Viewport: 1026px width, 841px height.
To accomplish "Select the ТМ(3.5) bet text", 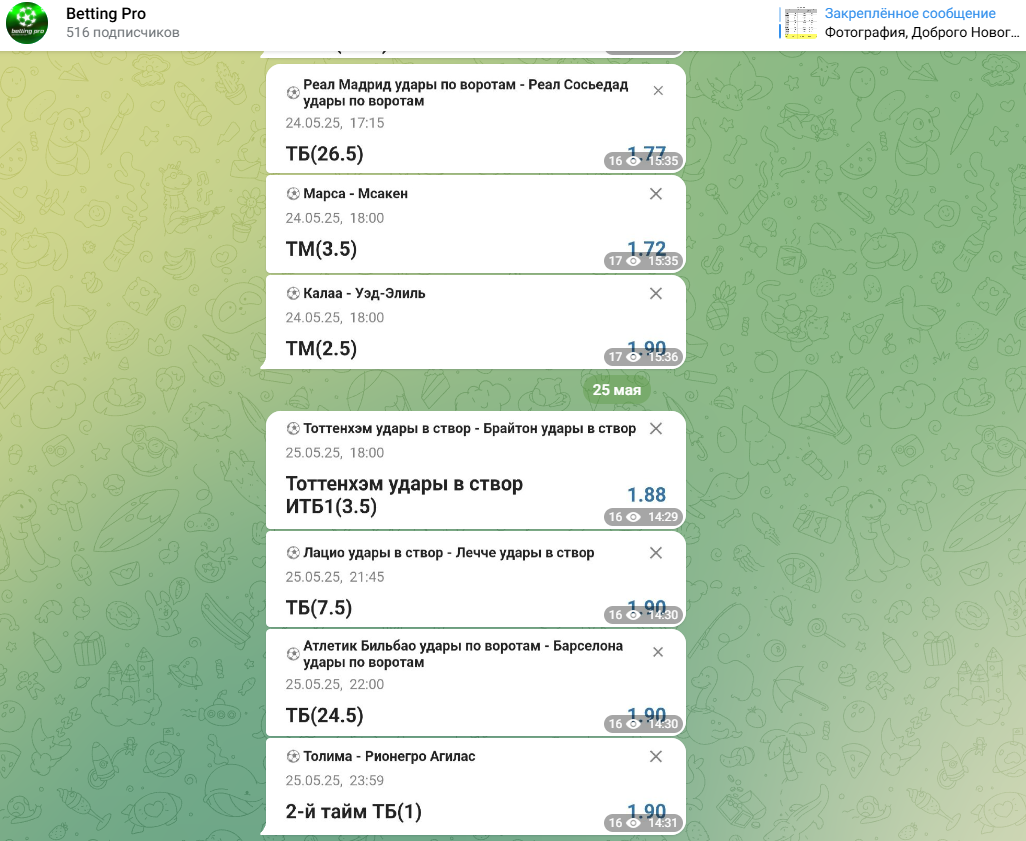I will [321, 249].
